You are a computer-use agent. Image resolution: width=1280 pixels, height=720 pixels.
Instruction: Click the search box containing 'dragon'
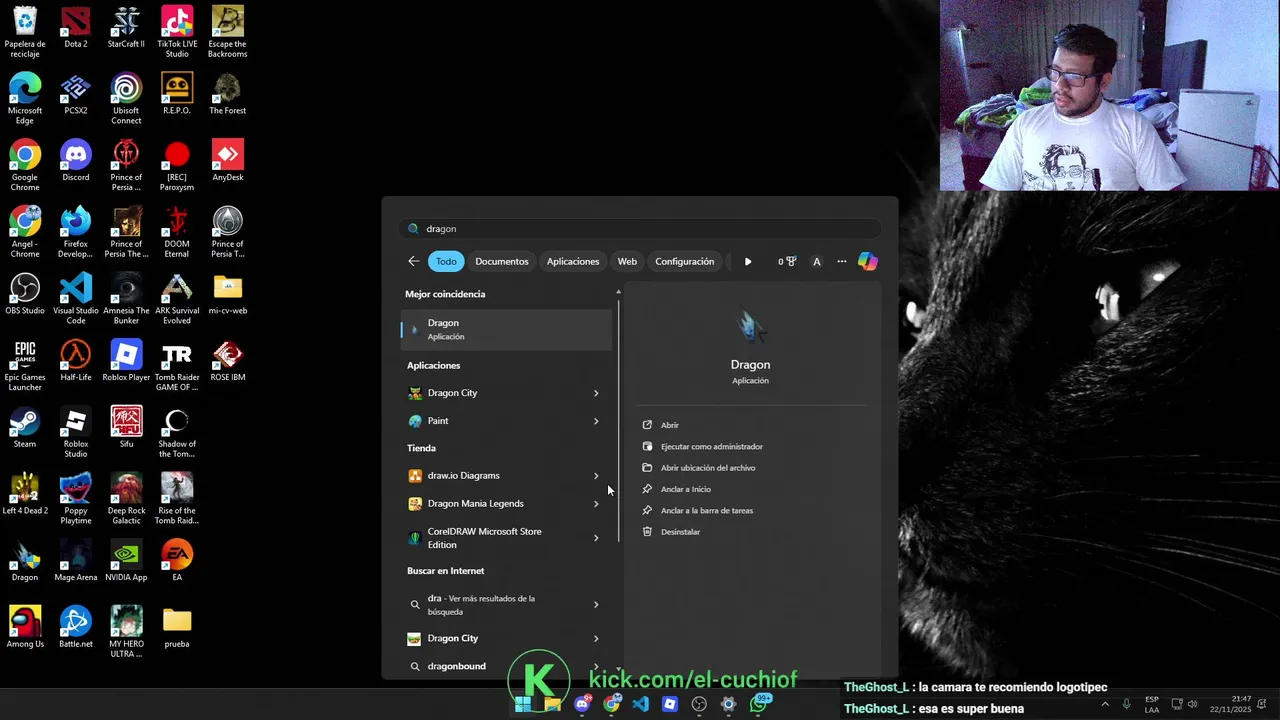click(640, 229)
